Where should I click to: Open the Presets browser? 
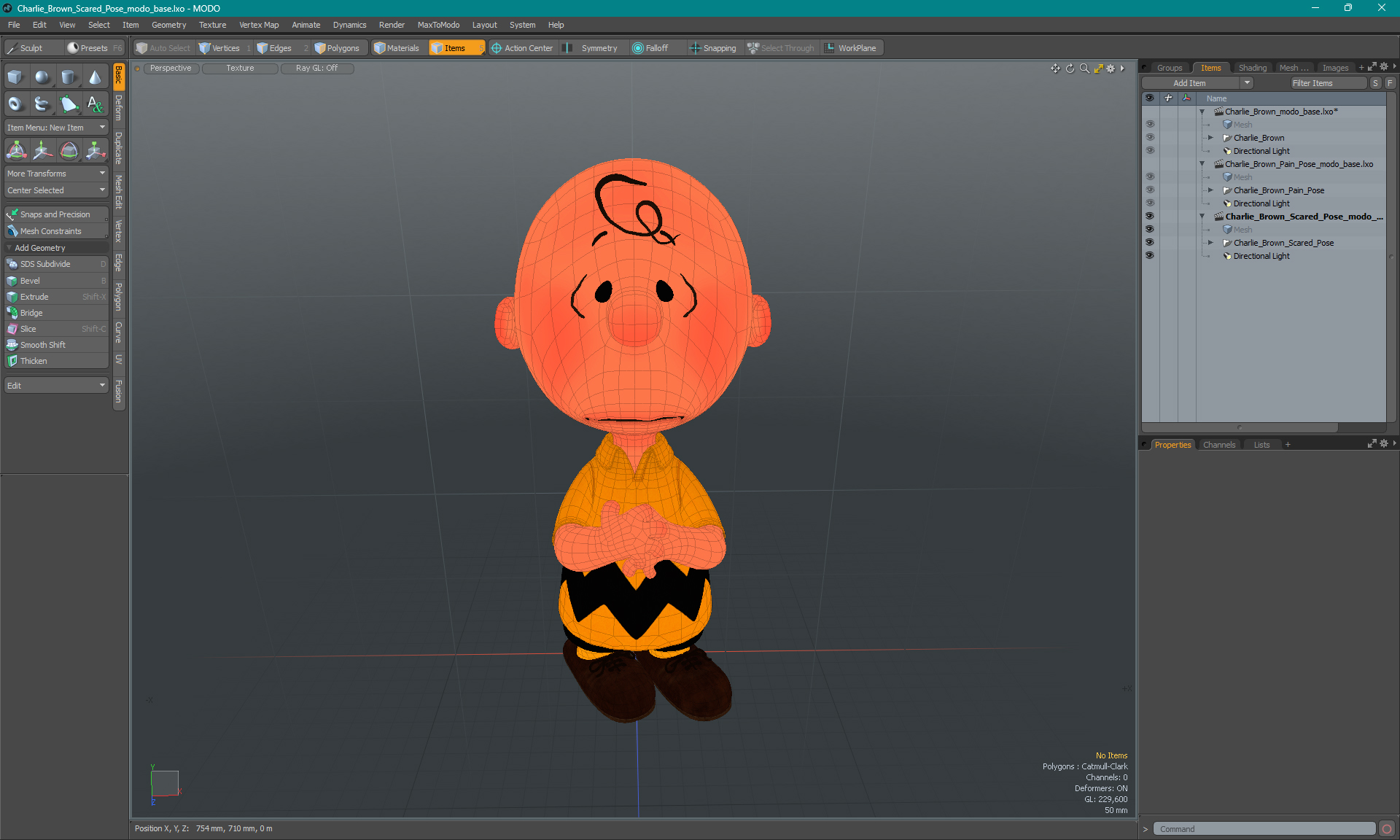click(x=95, y=48)
